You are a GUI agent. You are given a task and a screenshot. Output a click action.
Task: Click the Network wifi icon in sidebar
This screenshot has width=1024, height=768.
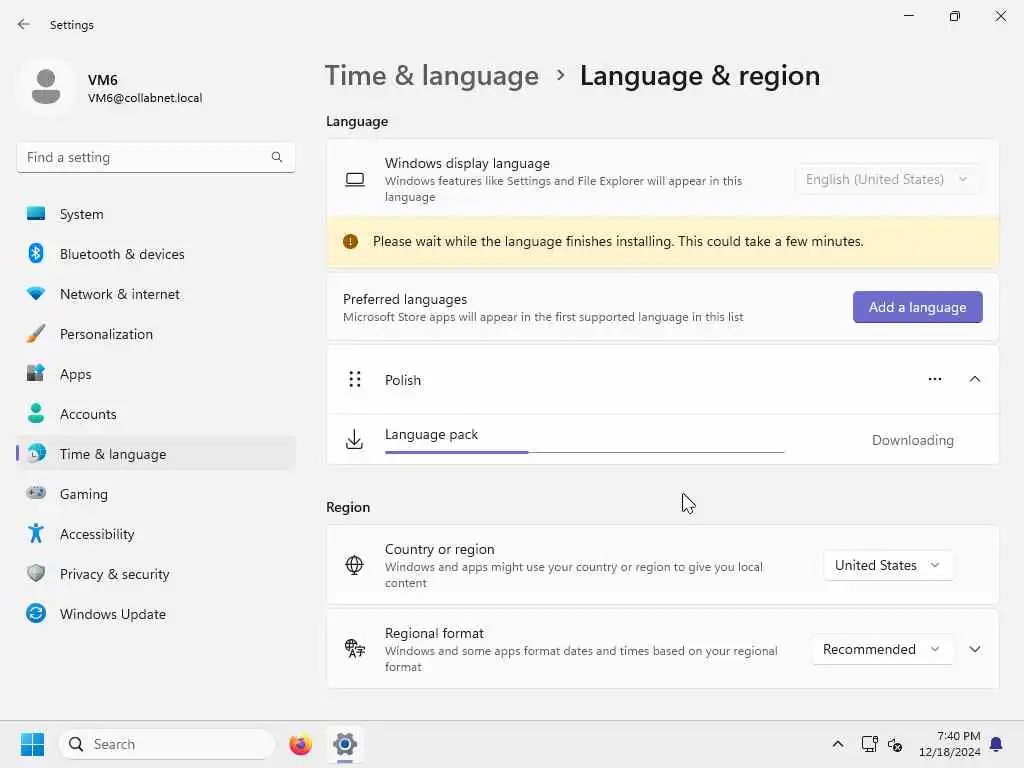(36, 293)
